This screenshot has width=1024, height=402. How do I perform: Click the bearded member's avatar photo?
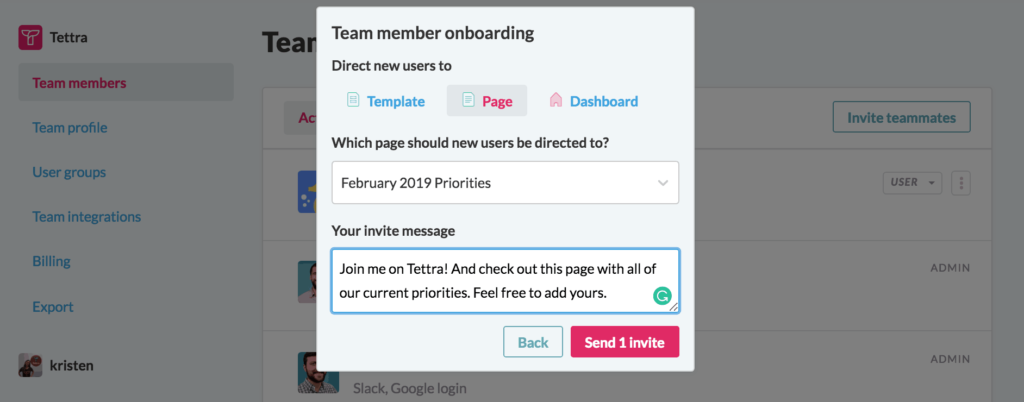(x=318, y=373)
